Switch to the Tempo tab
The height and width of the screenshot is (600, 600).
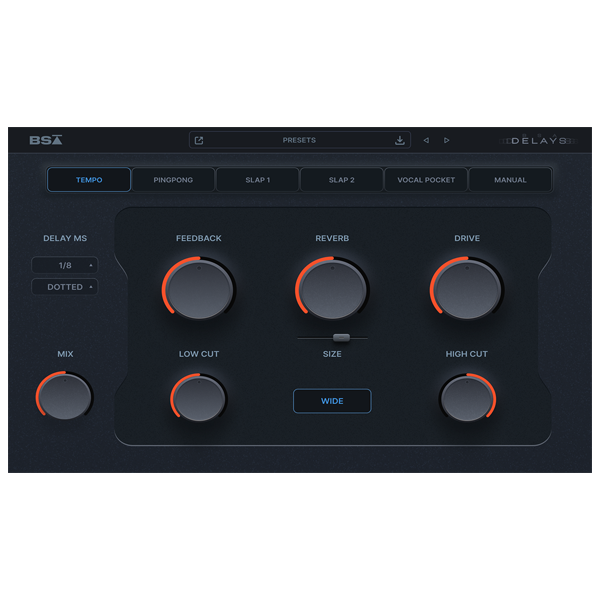click(89, 180)
